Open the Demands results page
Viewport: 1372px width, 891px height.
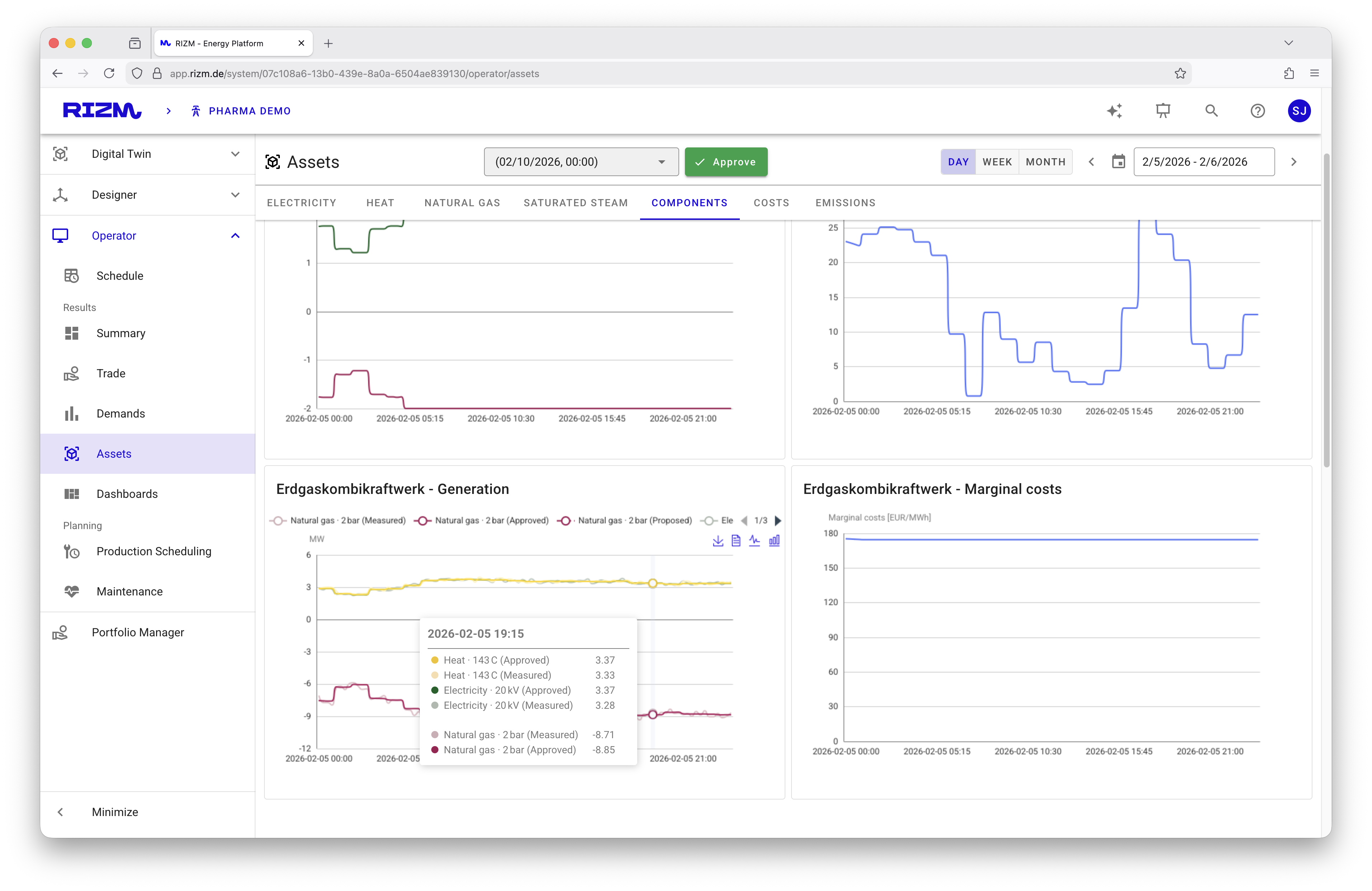[147, 414]
